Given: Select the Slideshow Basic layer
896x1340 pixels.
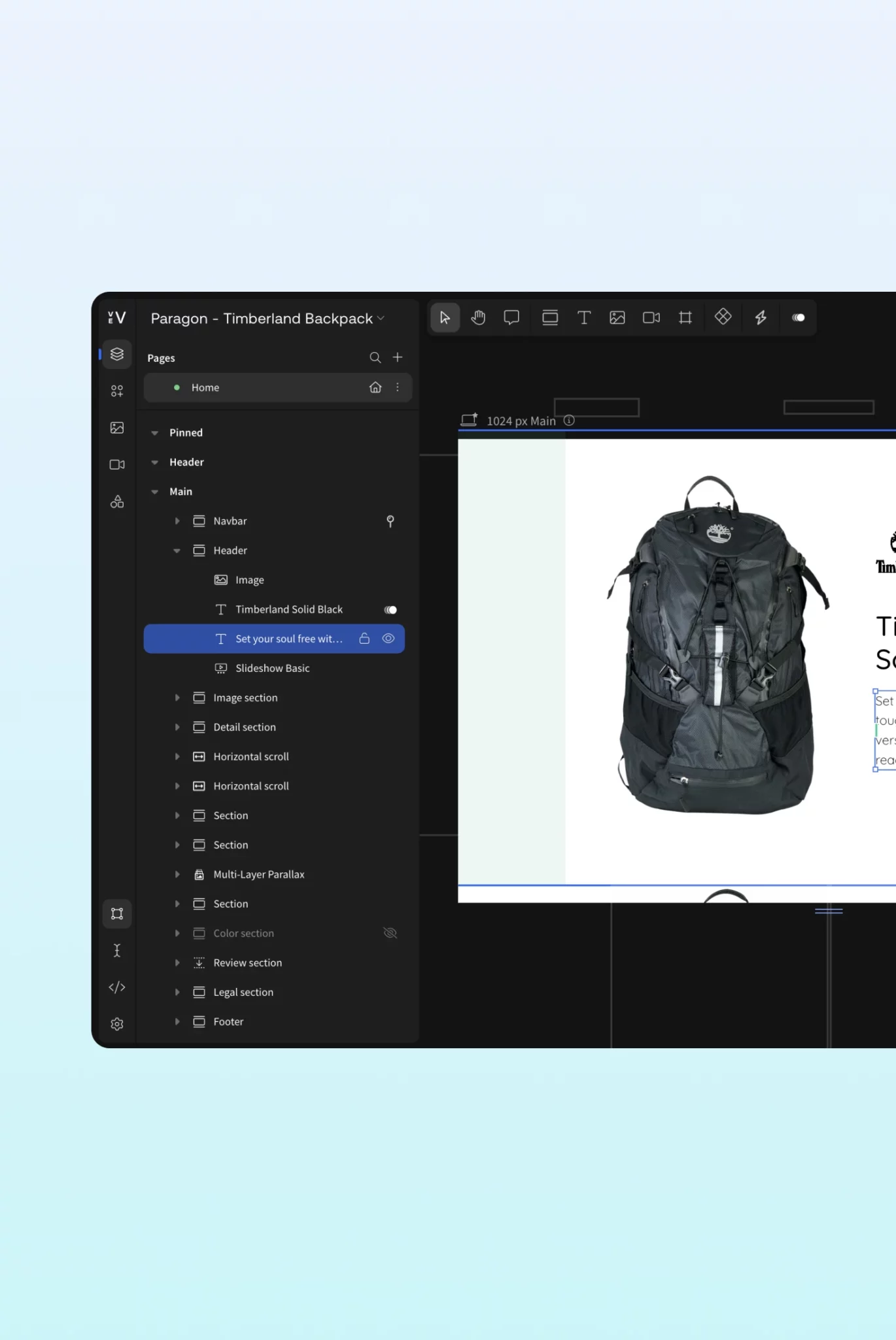Looking at the screenshot, I should click(274, 668).
